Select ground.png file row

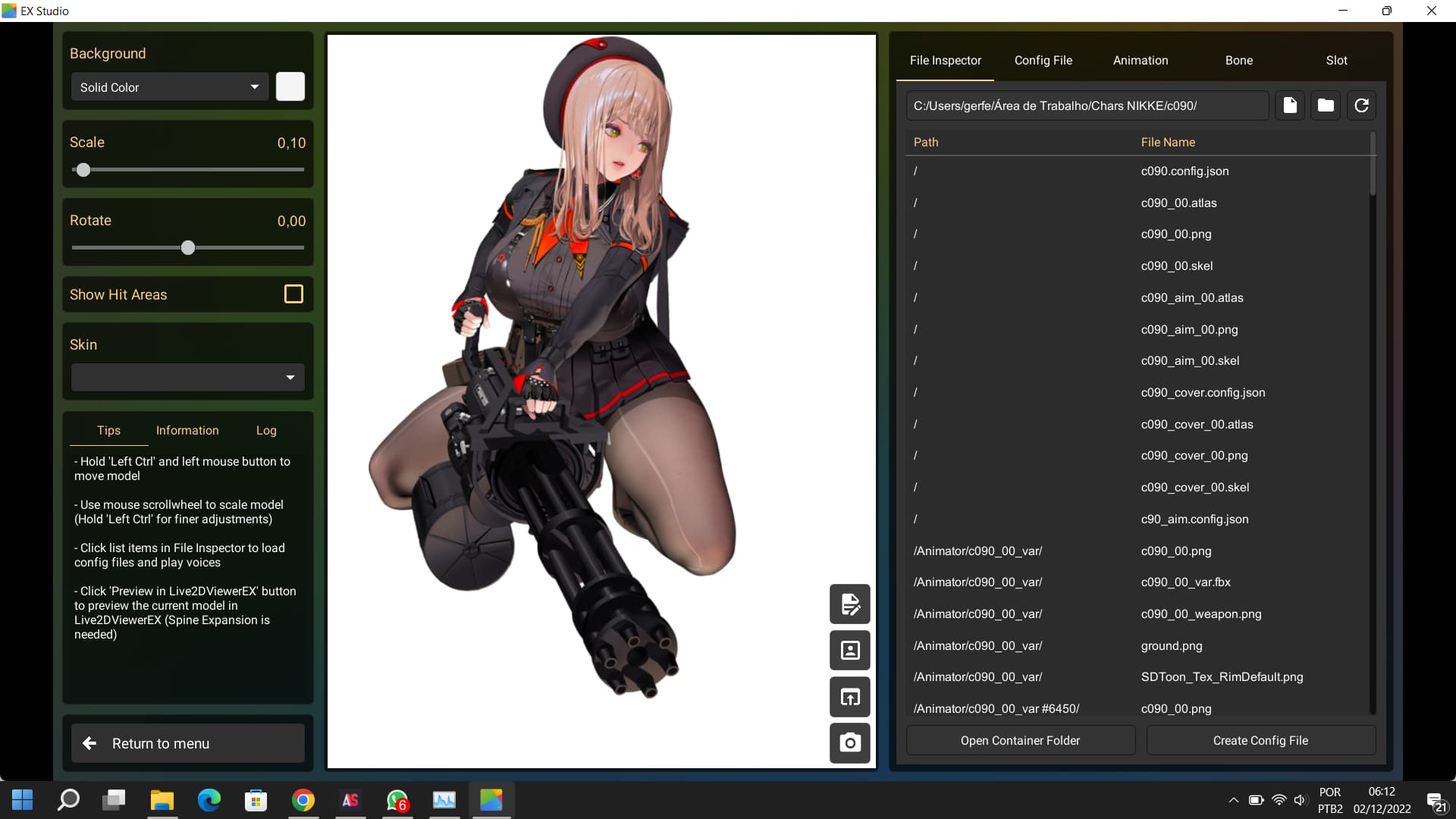coord(1137,646)
